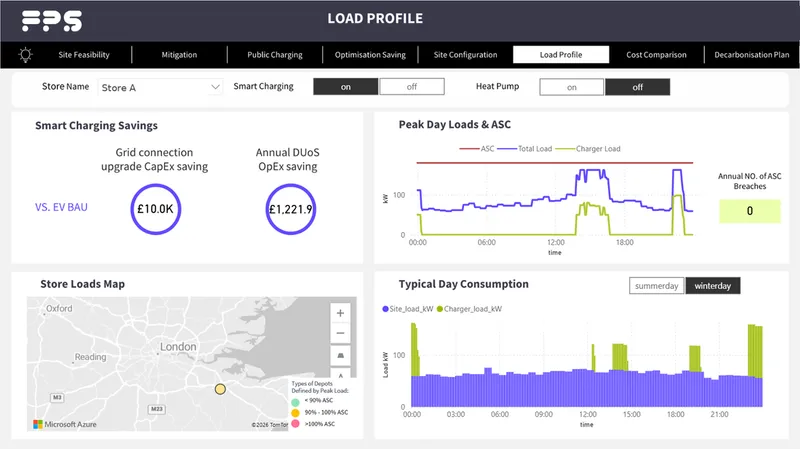
Task: Click Peak Day Loads & ASC heading
Action: click(455, 124)
